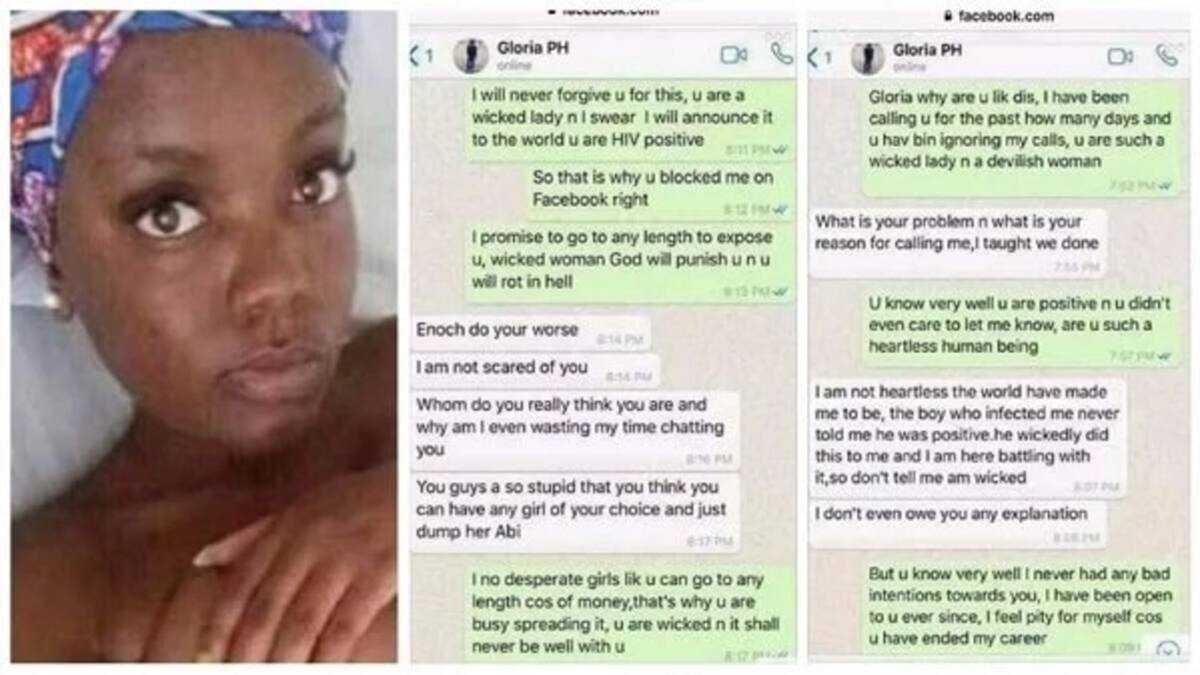Open Gloria PH avatar in middle chat
The width and height of the screenshot is (1200, 675).
(471, 56)
